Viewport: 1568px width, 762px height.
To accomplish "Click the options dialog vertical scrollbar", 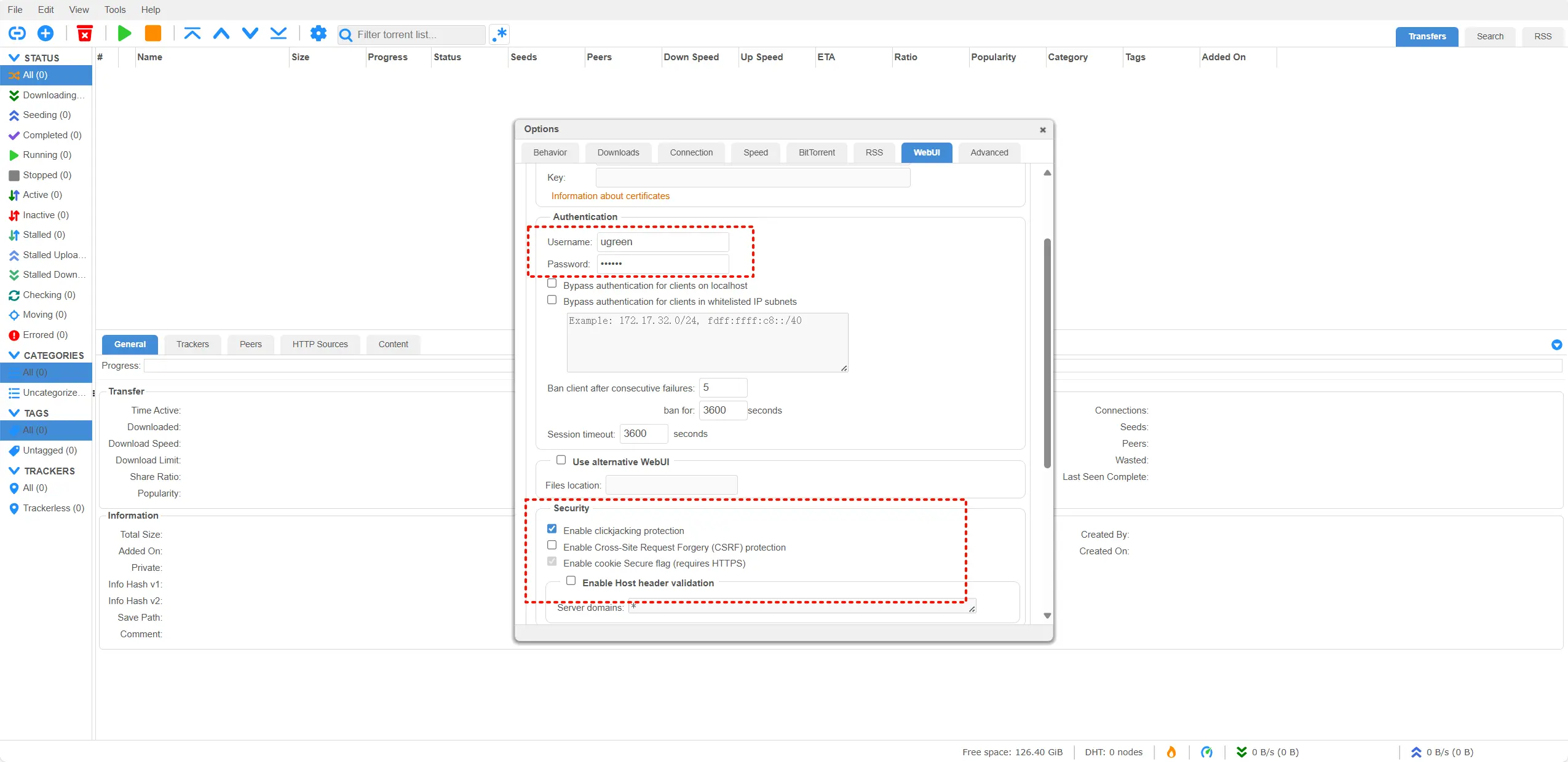I will point(1047,353).
